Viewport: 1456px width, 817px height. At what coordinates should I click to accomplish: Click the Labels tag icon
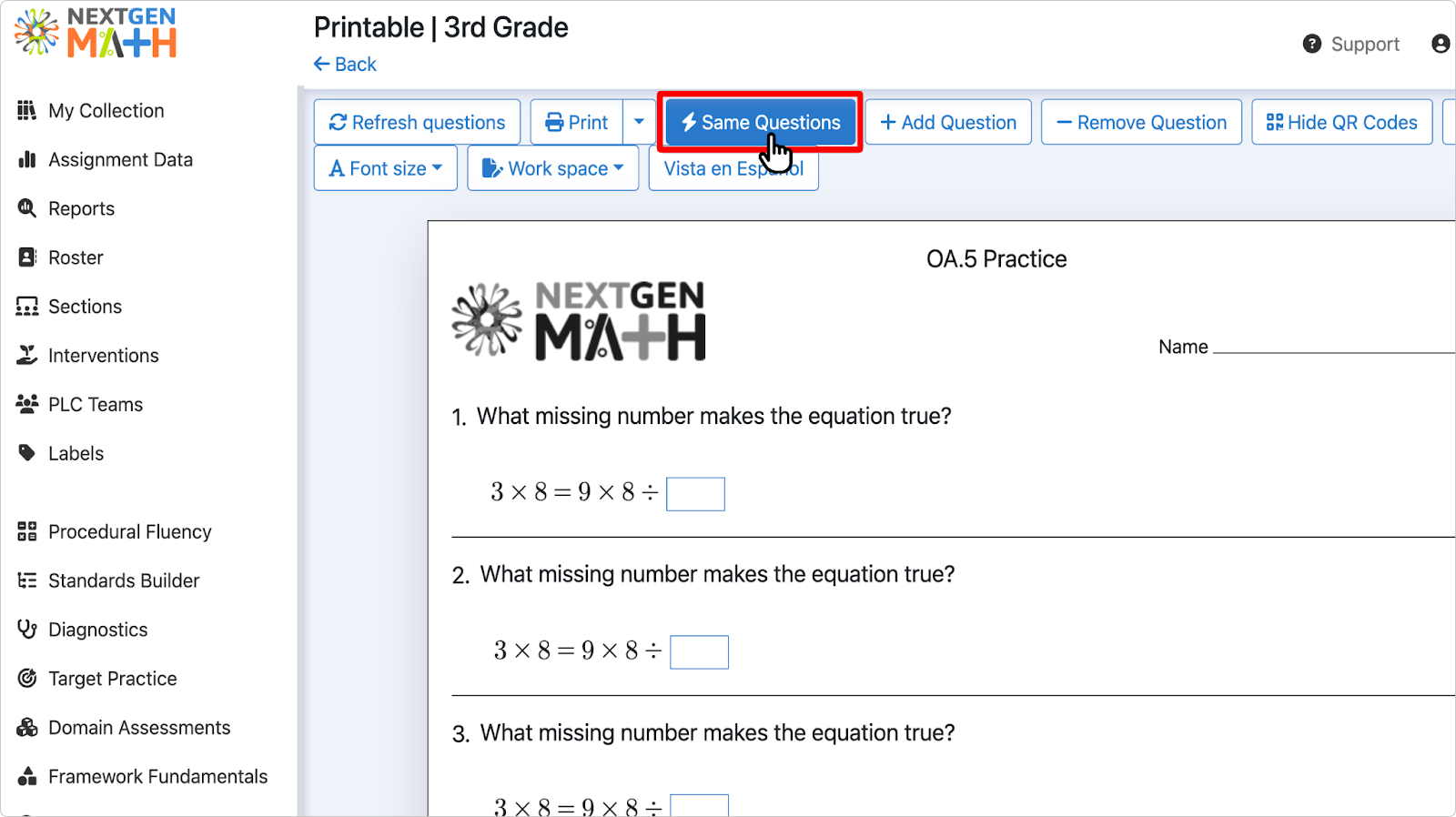click(27, 452)
